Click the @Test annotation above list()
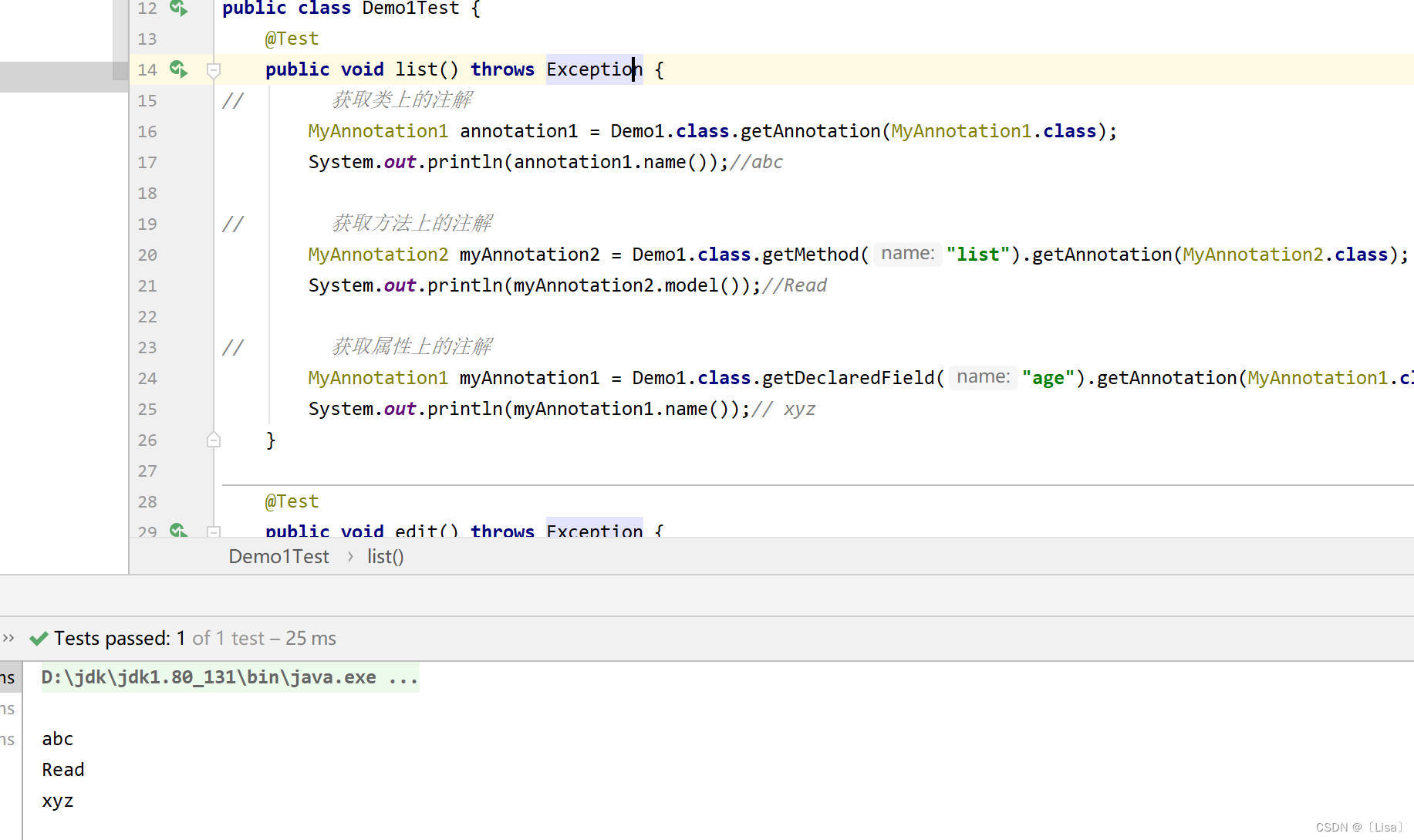 click(292, 39)
